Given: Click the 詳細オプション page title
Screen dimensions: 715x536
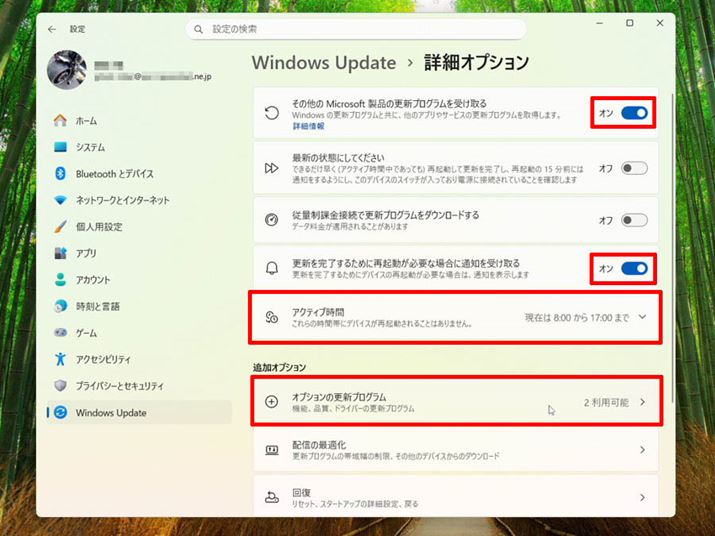Looking at the screenshot, I should pyautogui.click(x=477, y=62).
